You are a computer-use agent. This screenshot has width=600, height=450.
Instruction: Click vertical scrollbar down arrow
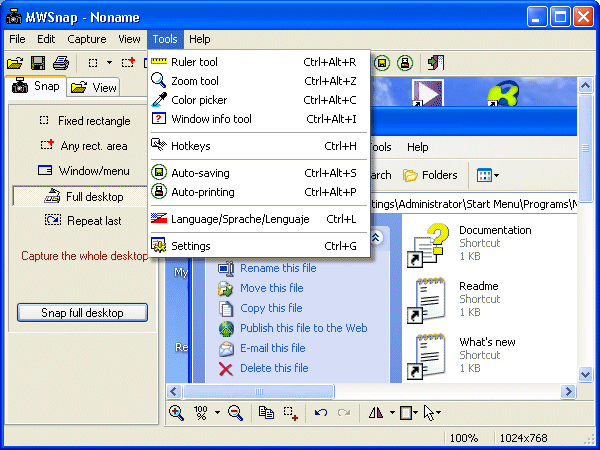point(585,374)
